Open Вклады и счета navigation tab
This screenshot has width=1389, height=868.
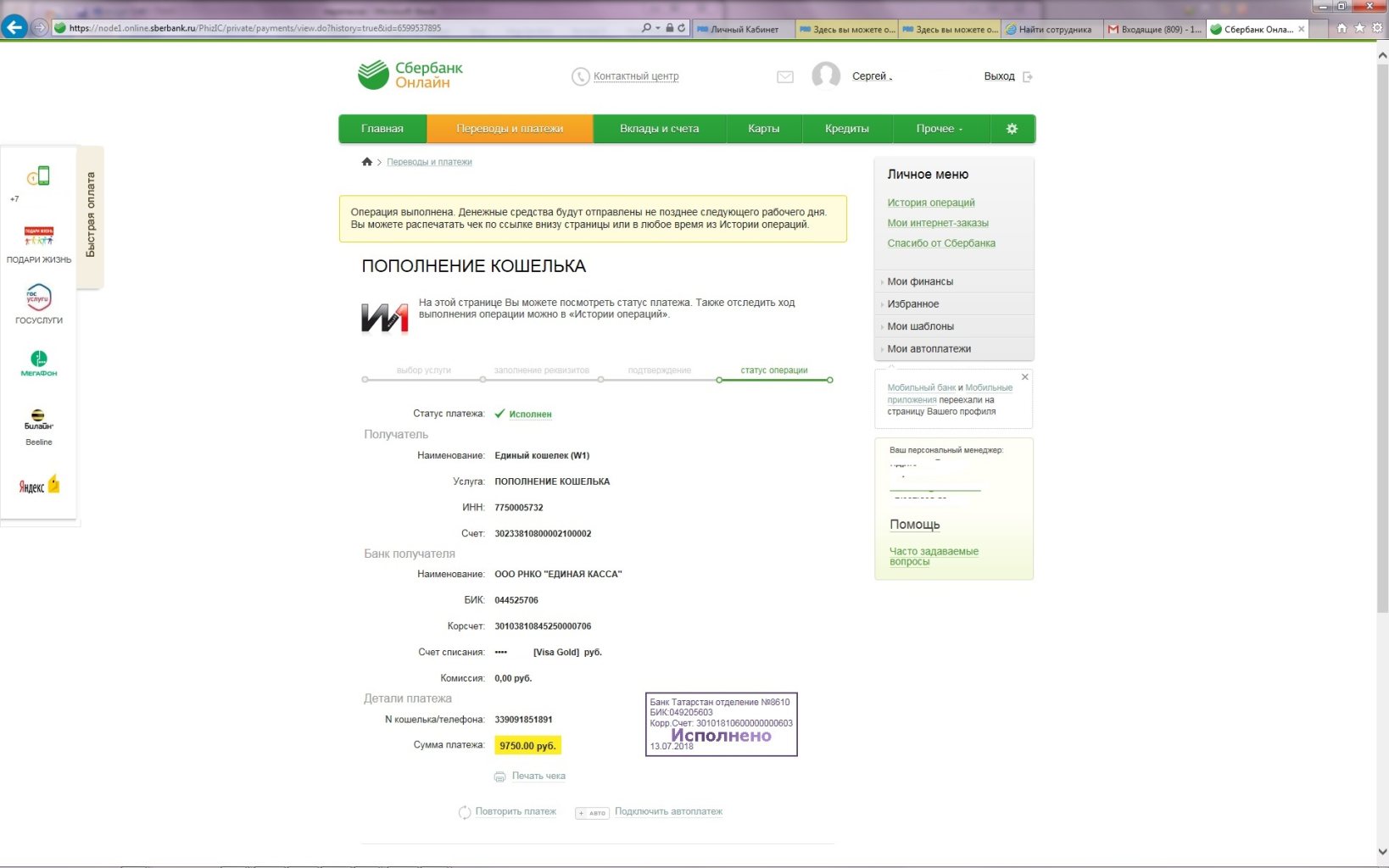point(660,129)
